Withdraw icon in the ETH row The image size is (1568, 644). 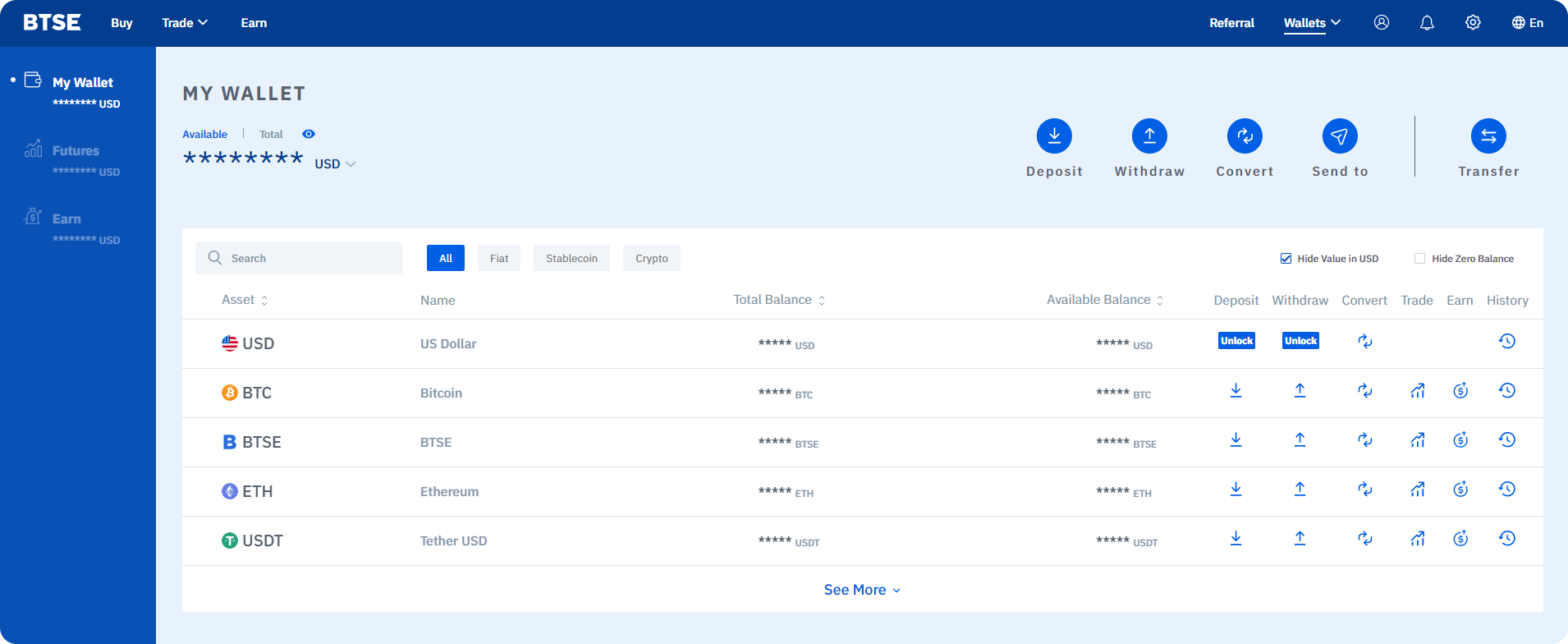[x=1300, y=489]
